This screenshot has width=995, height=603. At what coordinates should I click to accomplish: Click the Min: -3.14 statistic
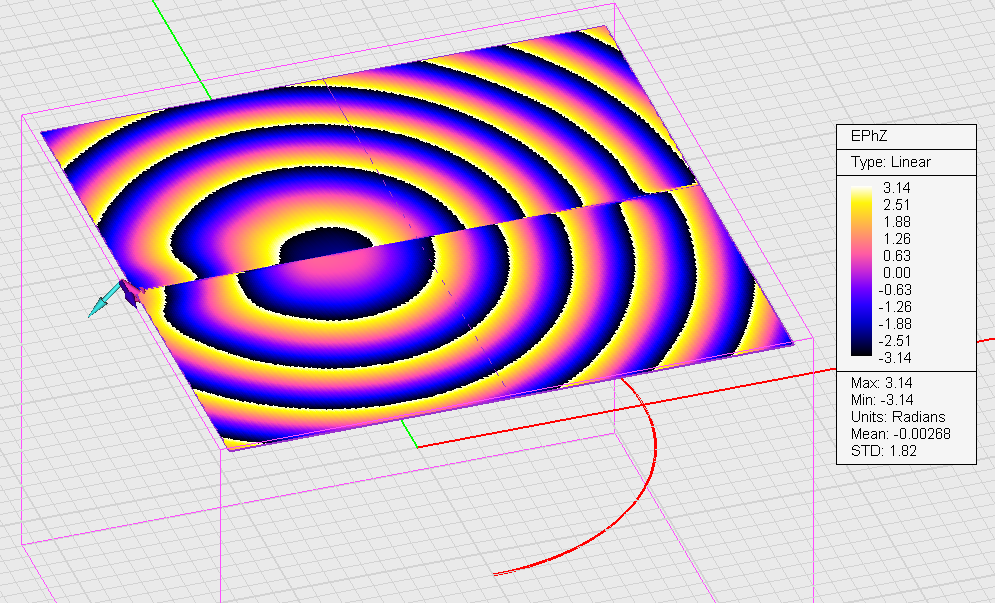pos(878,400)
